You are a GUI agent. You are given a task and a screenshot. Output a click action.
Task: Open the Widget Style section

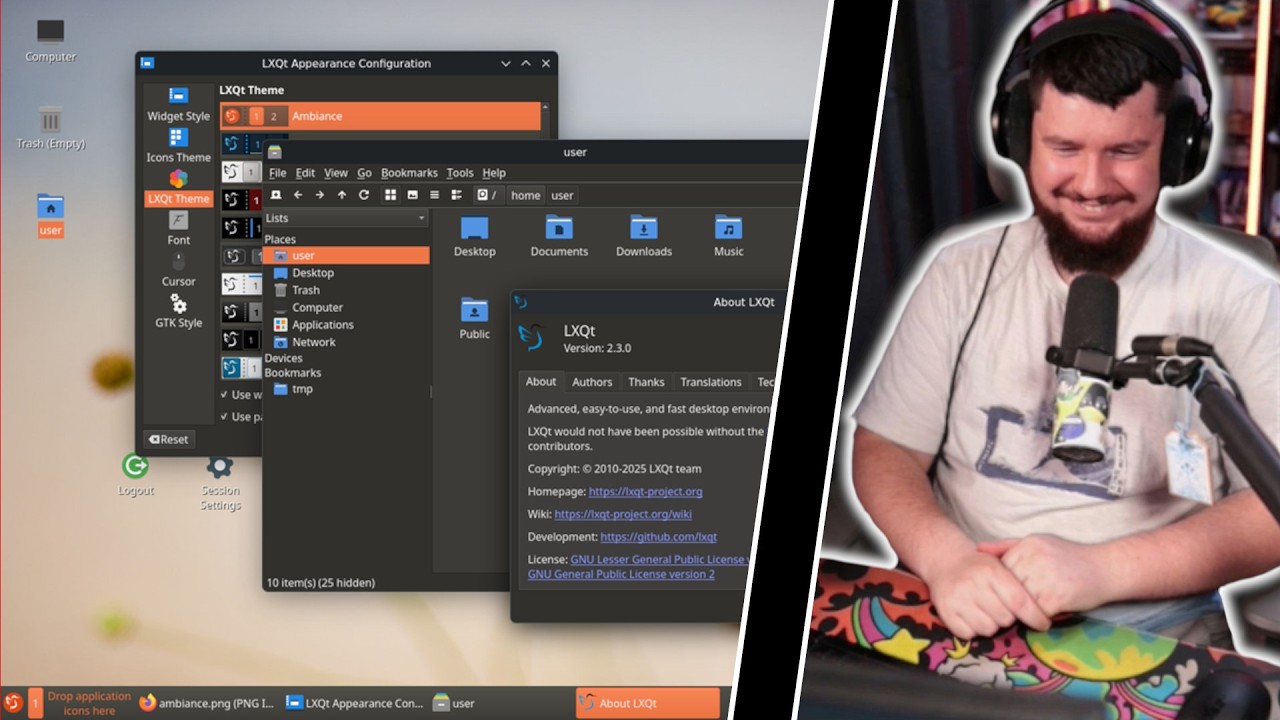click(178, 104)
